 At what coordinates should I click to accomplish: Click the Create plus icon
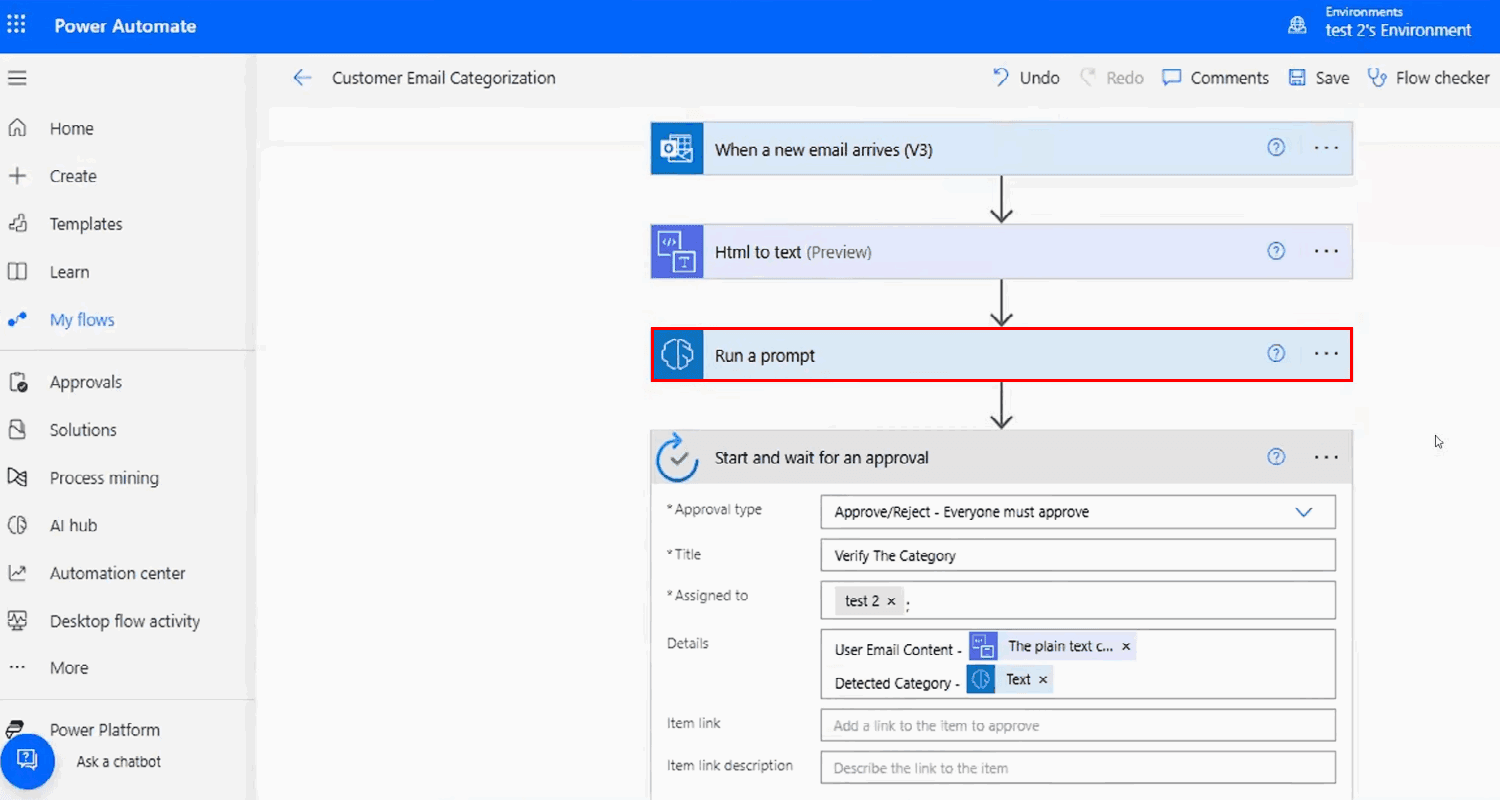[x=17, y=176]
